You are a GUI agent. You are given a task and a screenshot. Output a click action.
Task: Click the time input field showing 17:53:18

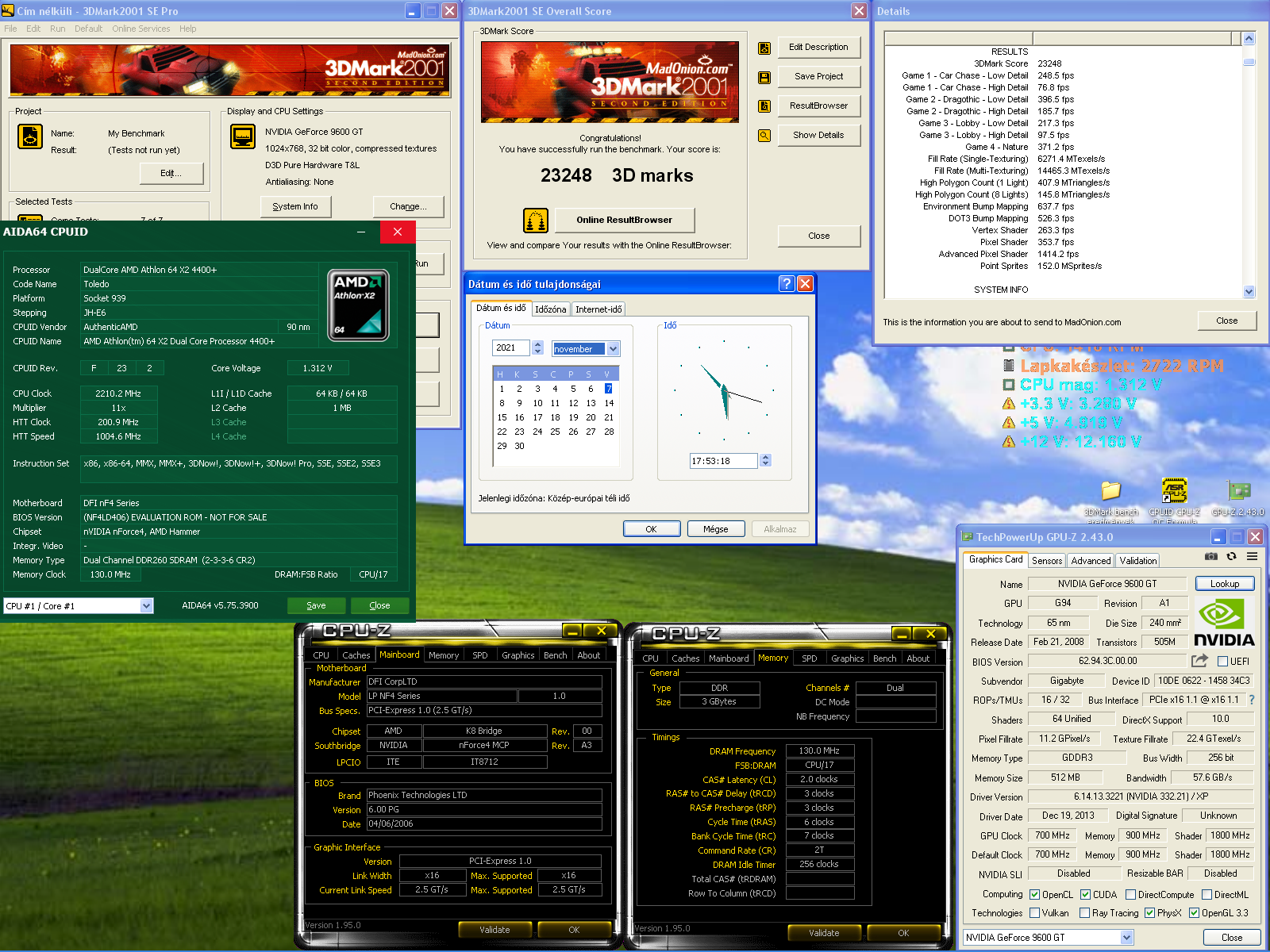[x=724, y=460]
